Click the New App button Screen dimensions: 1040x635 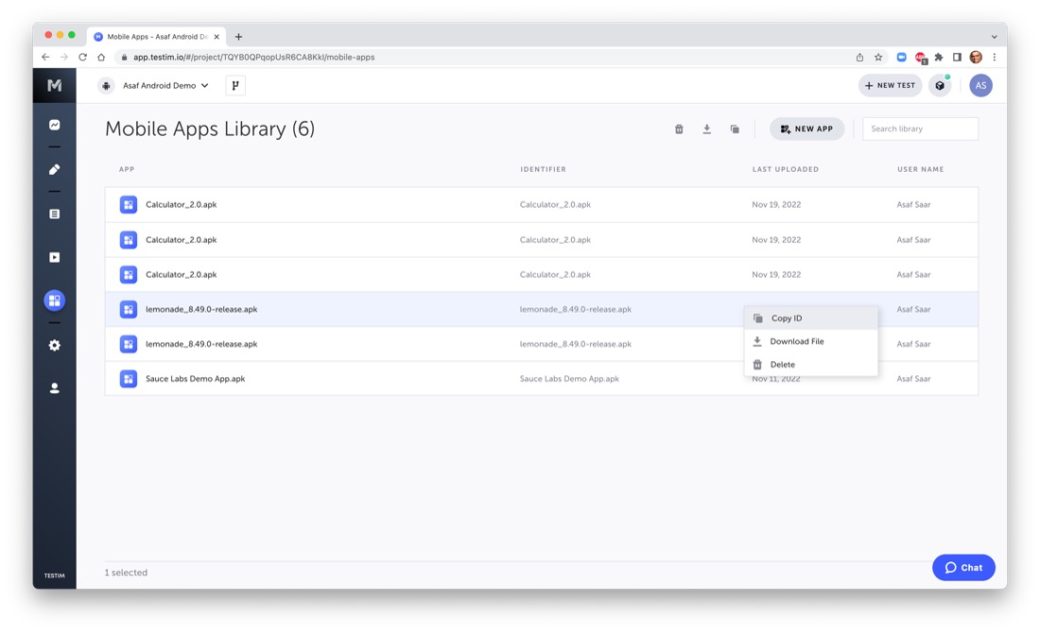pyautogui.click(x=806, y=128)
